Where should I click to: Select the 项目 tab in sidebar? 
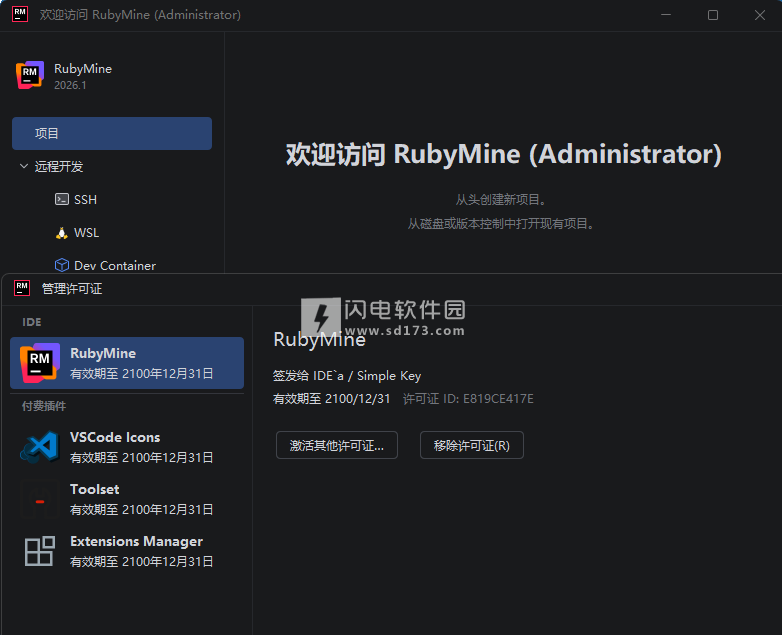tap(112, 134)
